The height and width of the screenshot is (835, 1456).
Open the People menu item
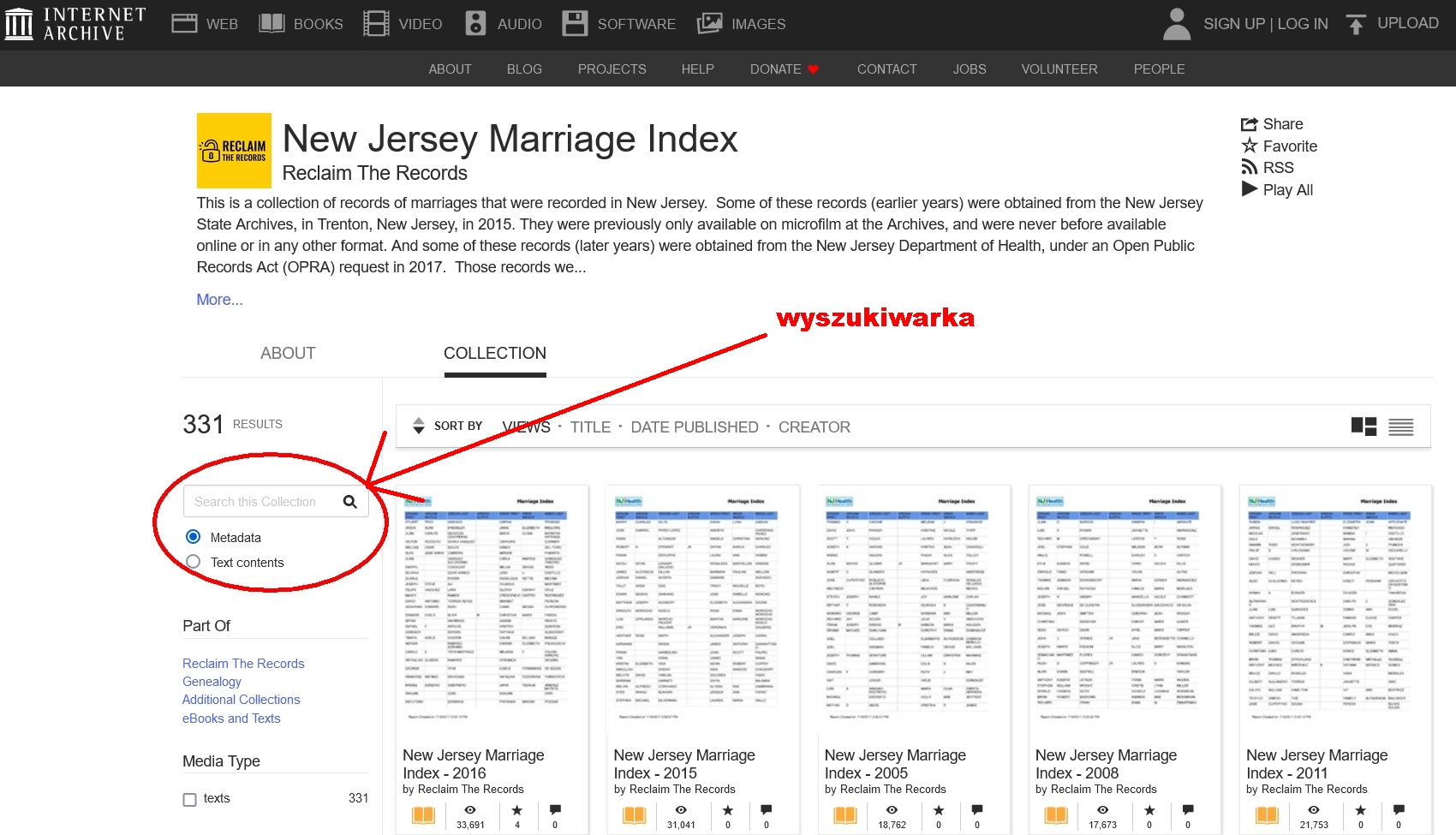click(x=1159, y=69)
